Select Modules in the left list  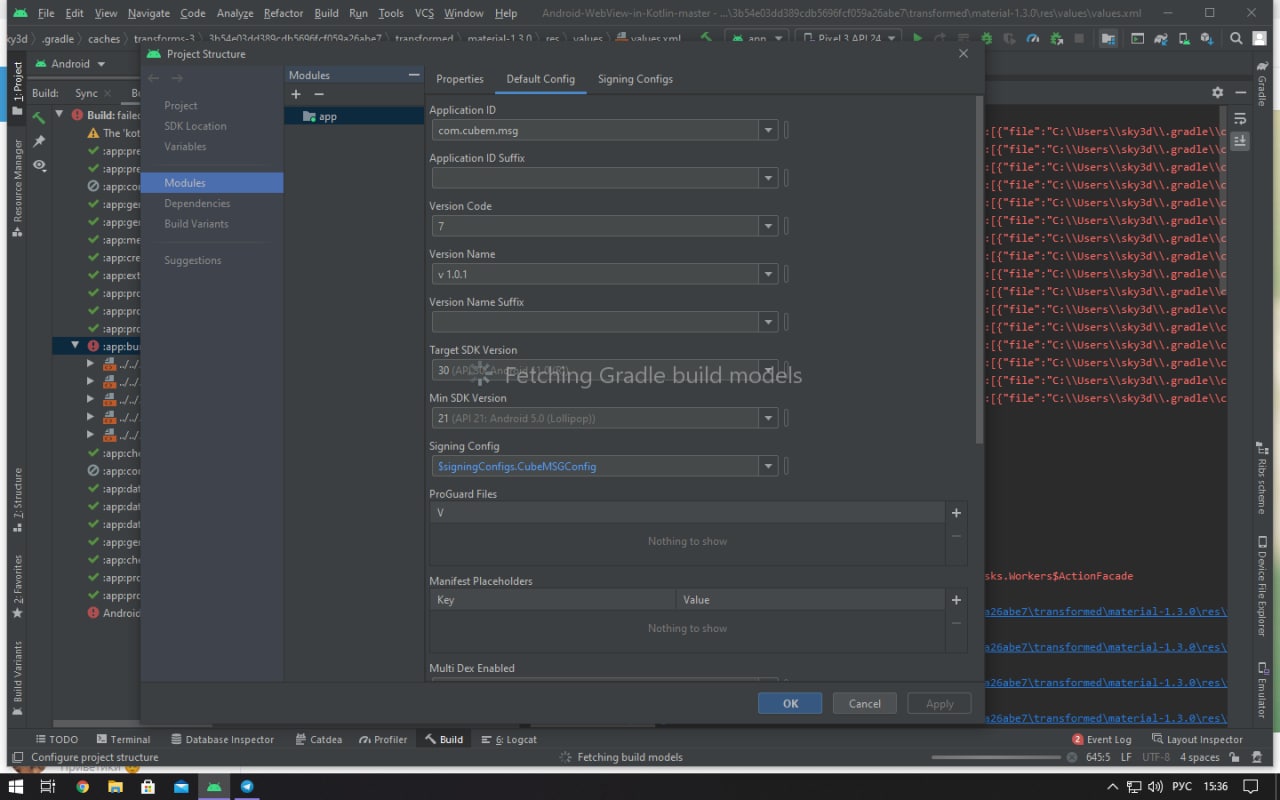tap(212, 183)
